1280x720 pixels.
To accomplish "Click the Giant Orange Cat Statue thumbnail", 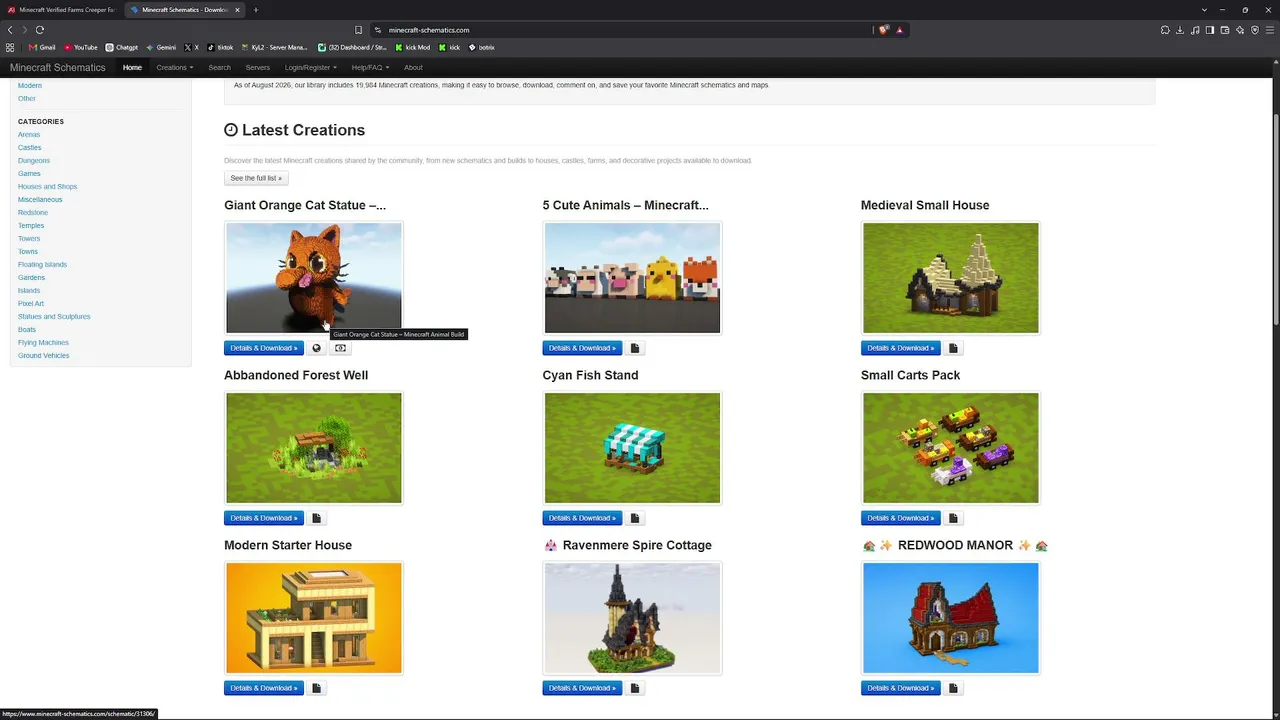I will pos(313,278).
